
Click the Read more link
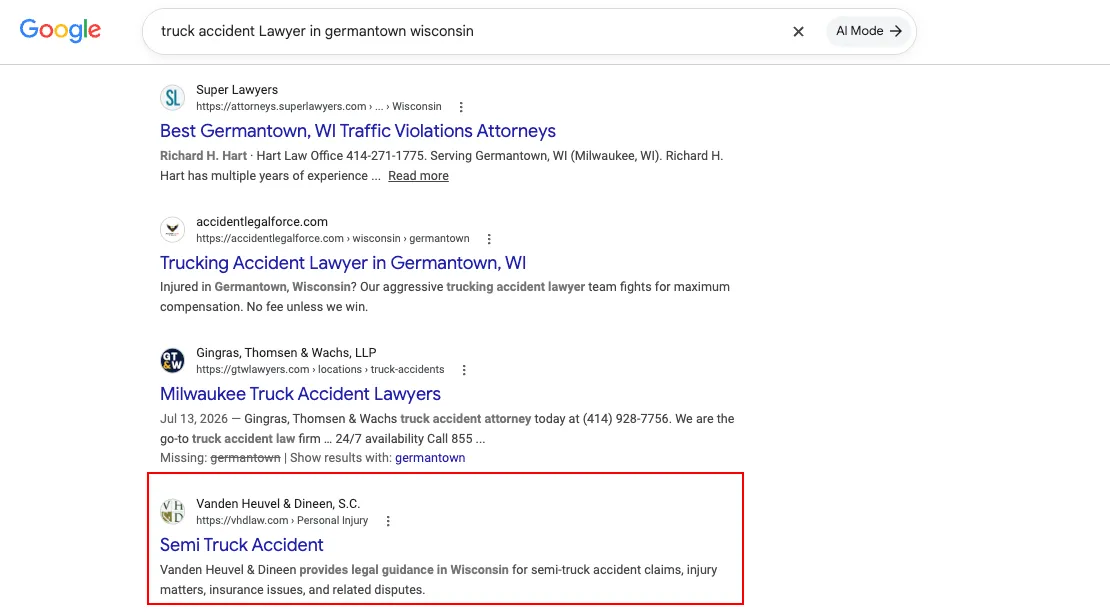point(418,176)
